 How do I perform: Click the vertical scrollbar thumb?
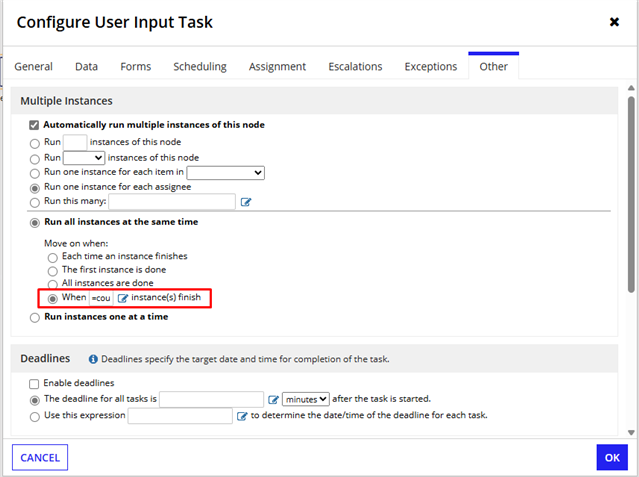(631, 194)
